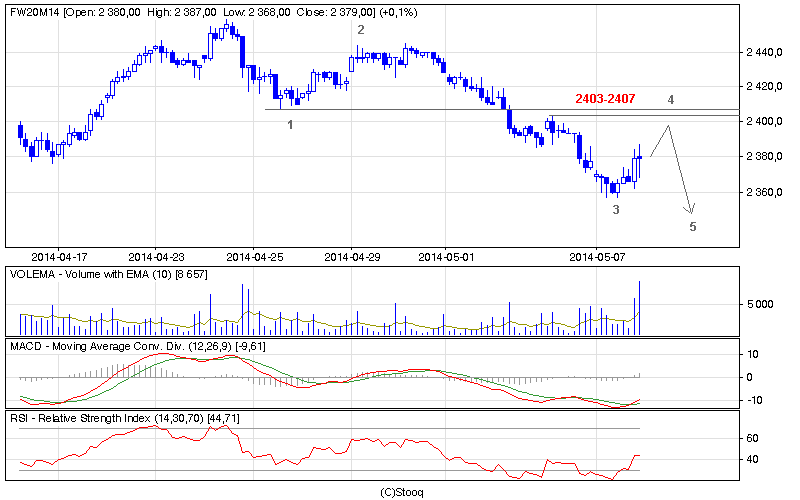Click the RSI 40 axis label

click(x=753, y=460)
